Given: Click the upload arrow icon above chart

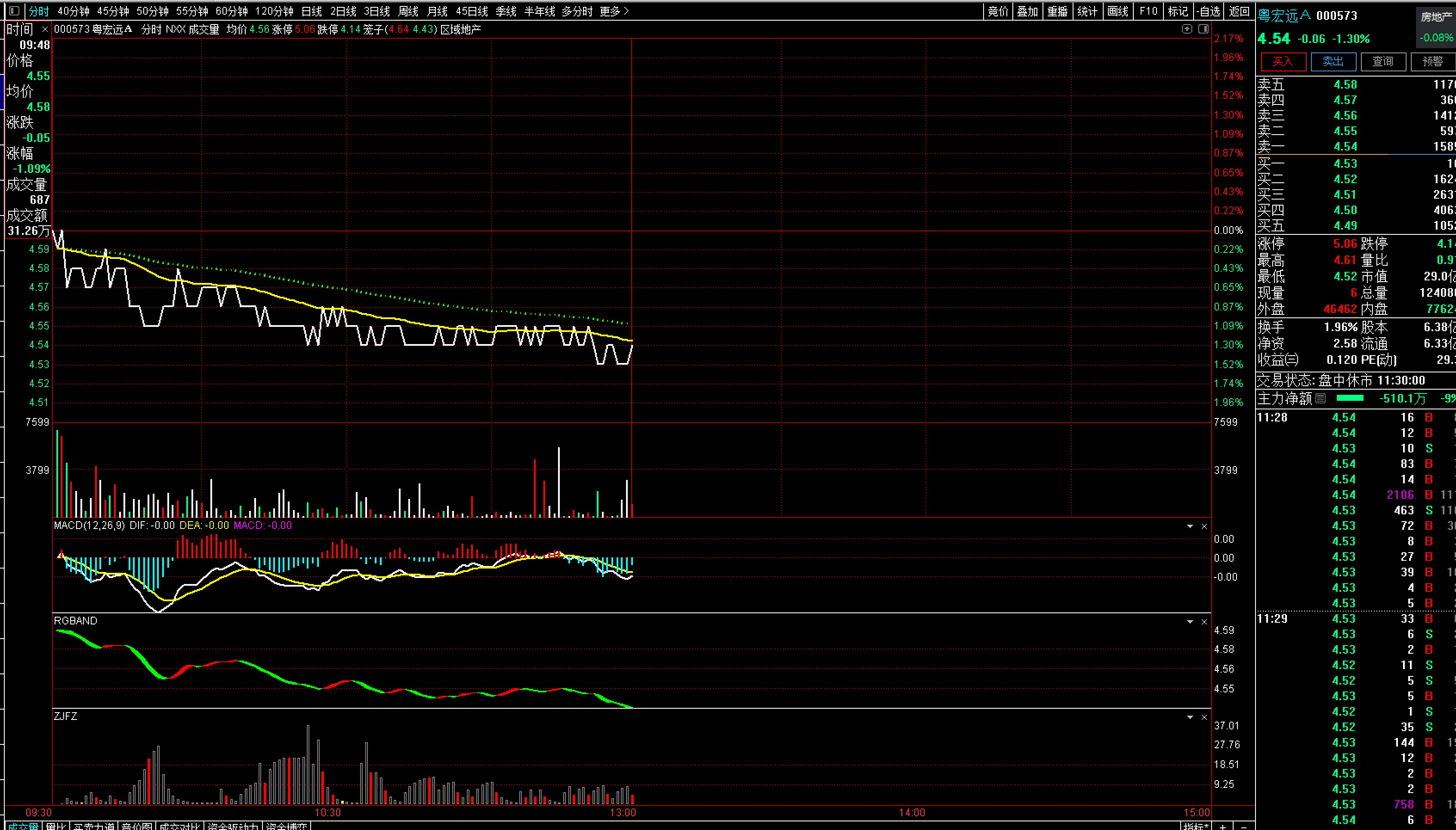Looking at the screenshot, I should coord(1187,29).
